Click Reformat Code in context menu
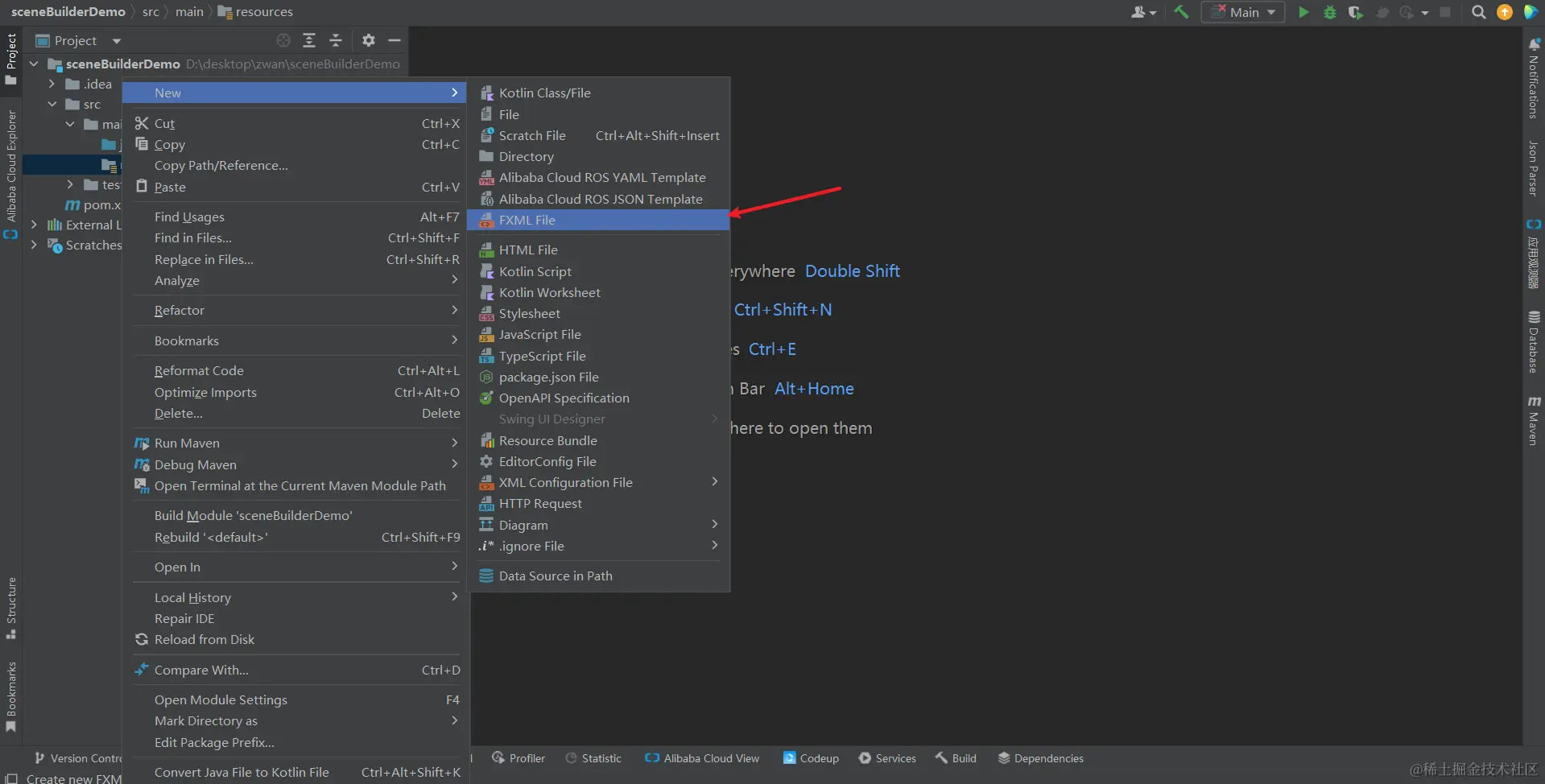Screen dimensions: 1545x784 click(296, 370)
